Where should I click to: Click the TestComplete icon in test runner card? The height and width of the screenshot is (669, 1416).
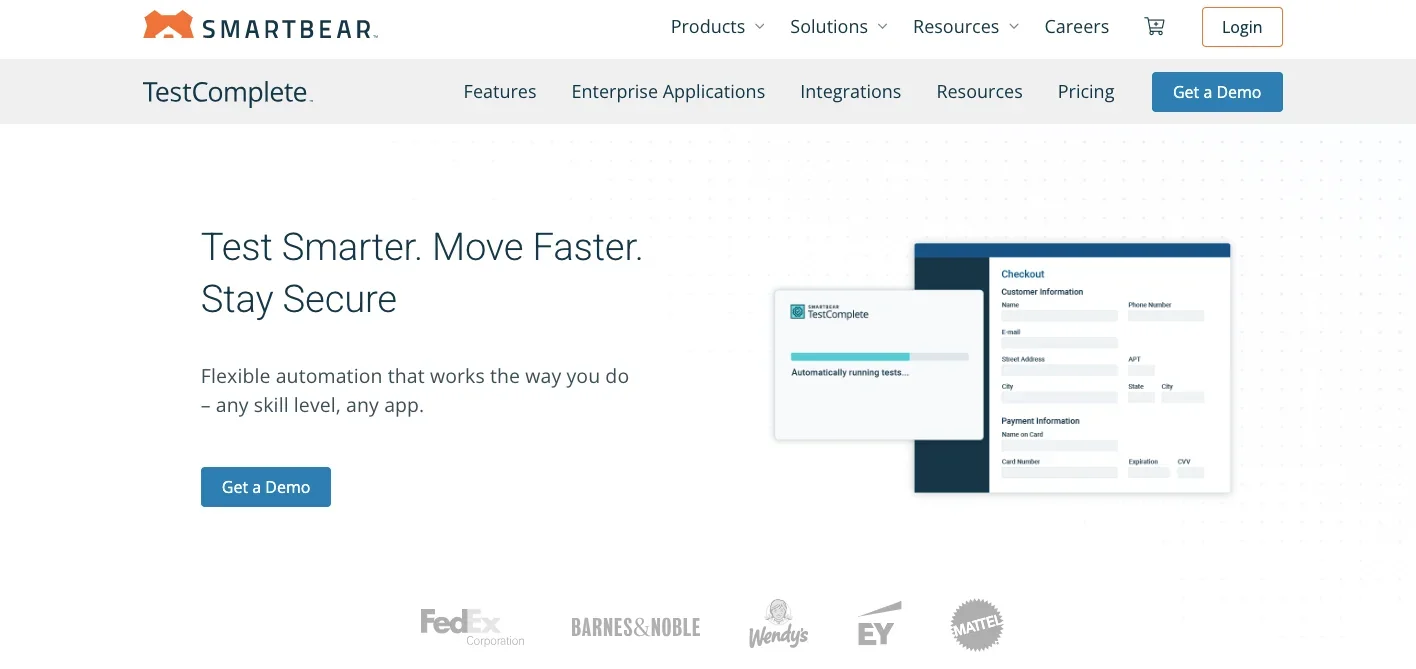pos(797,312)
